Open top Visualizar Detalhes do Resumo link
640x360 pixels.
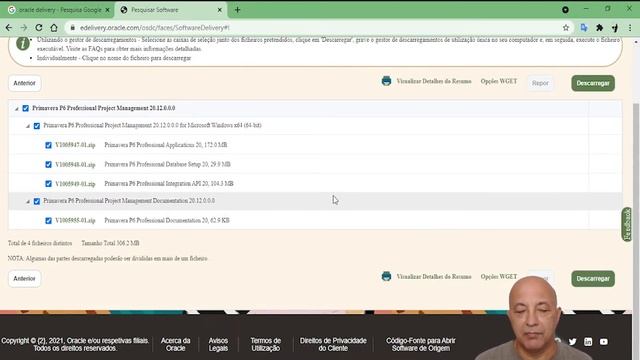click(x=434, y=81)
